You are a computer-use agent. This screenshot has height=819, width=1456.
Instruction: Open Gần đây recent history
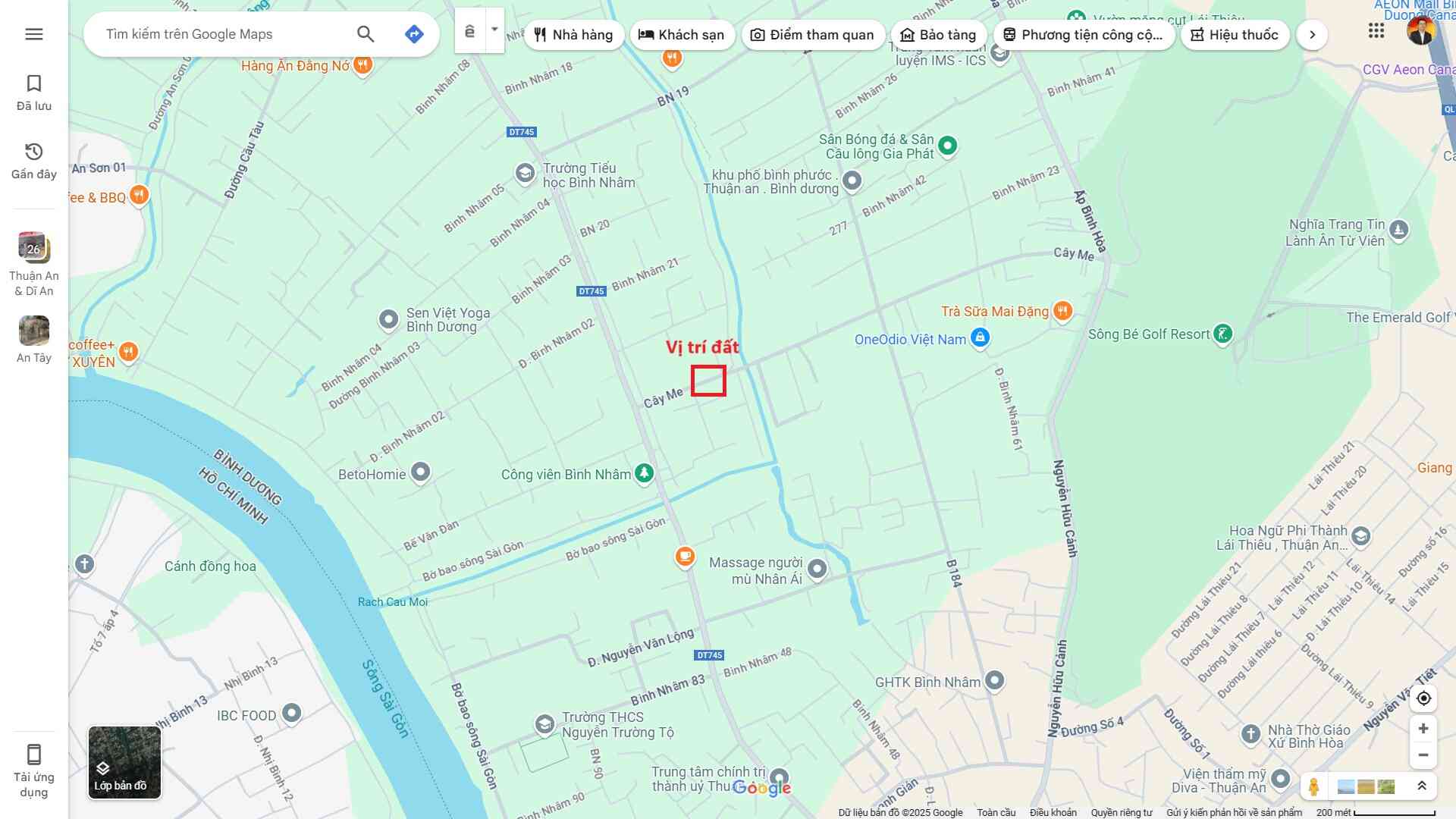[34, 161]
